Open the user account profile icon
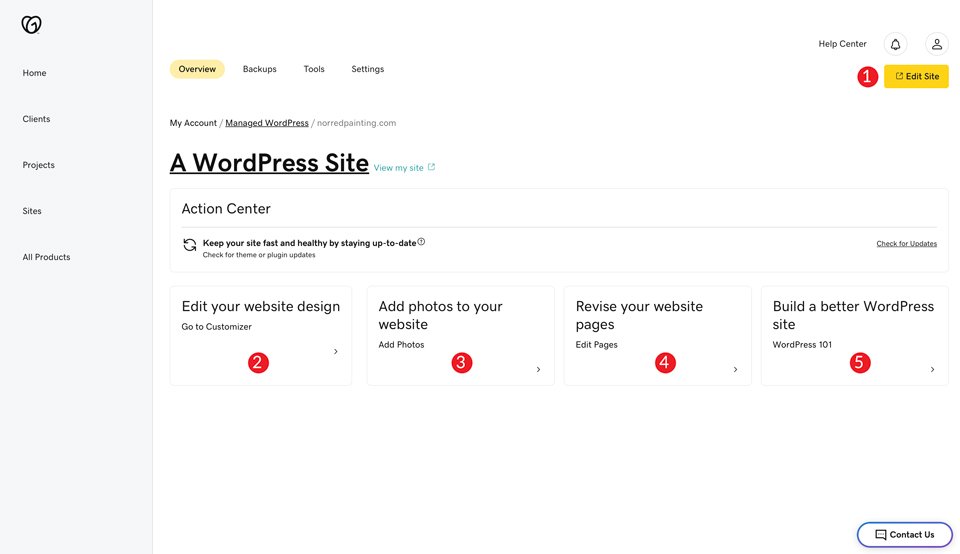Image resolution: width=960 pixels, height=554 pixels. (937, 44)
